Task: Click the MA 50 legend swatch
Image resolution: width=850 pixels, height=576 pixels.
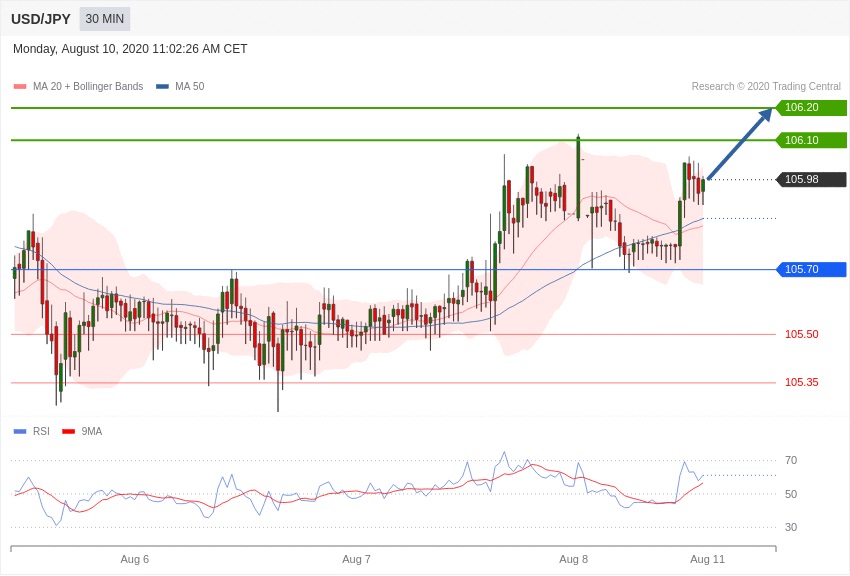Action: click(162, 87)
